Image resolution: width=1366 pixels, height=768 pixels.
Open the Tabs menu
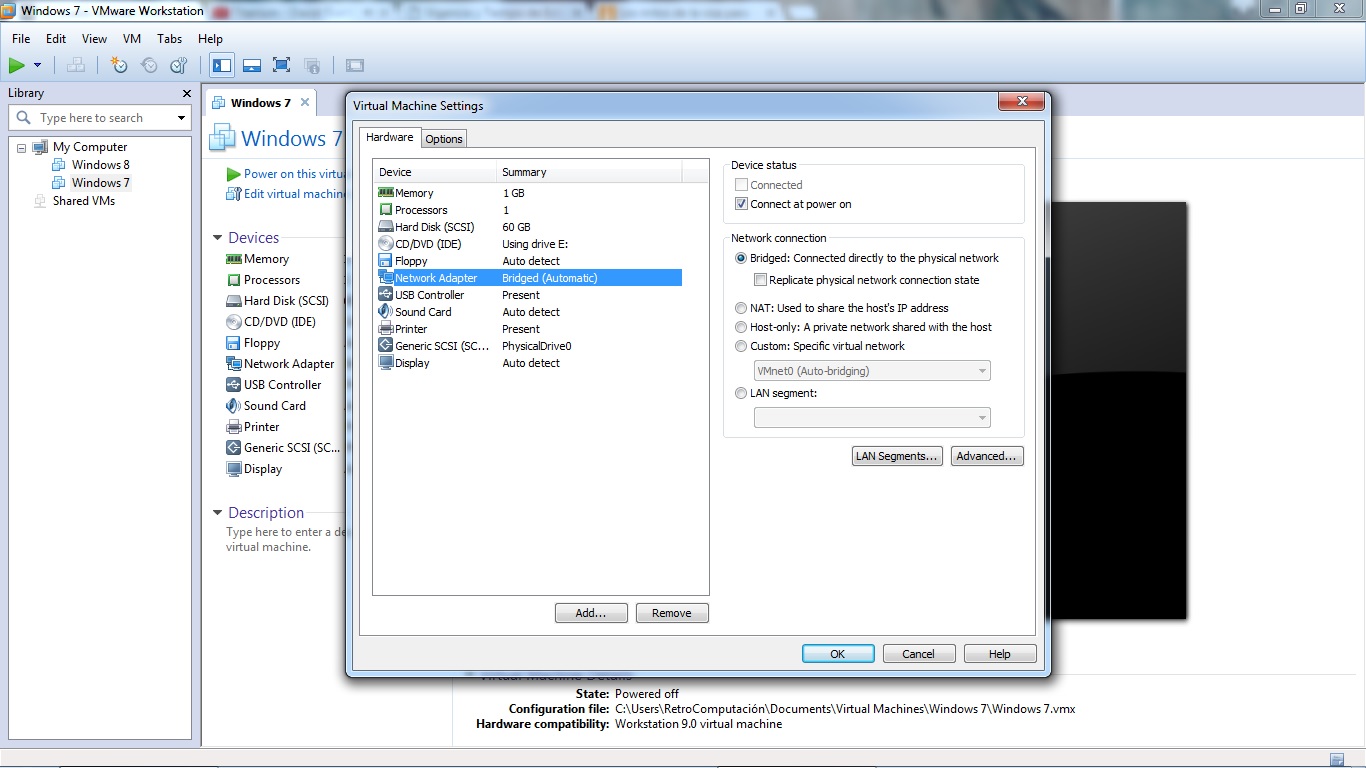[x=170, y=39]
